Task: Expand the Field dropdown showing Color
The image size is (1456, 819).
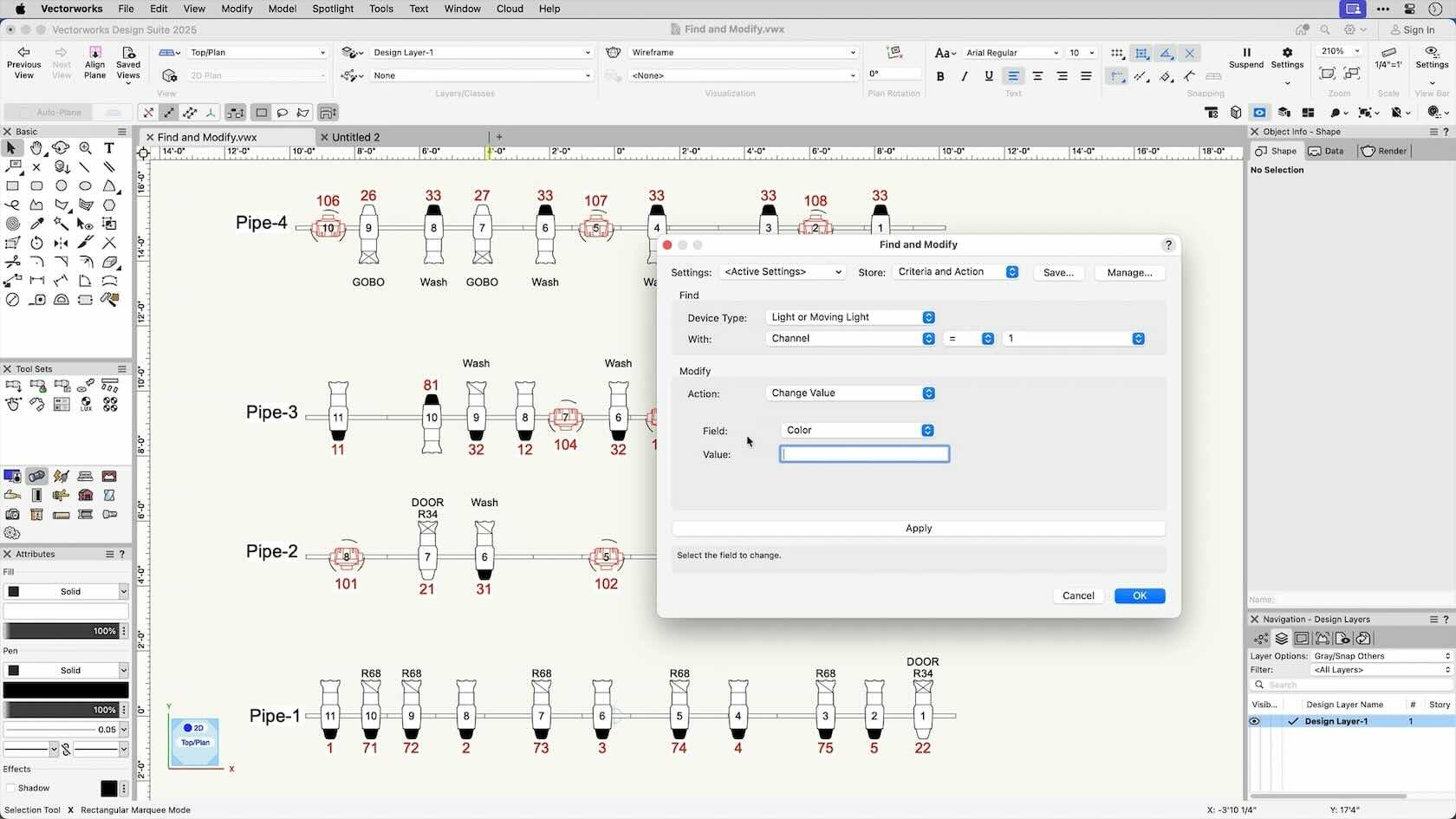Action: (858, 431)
